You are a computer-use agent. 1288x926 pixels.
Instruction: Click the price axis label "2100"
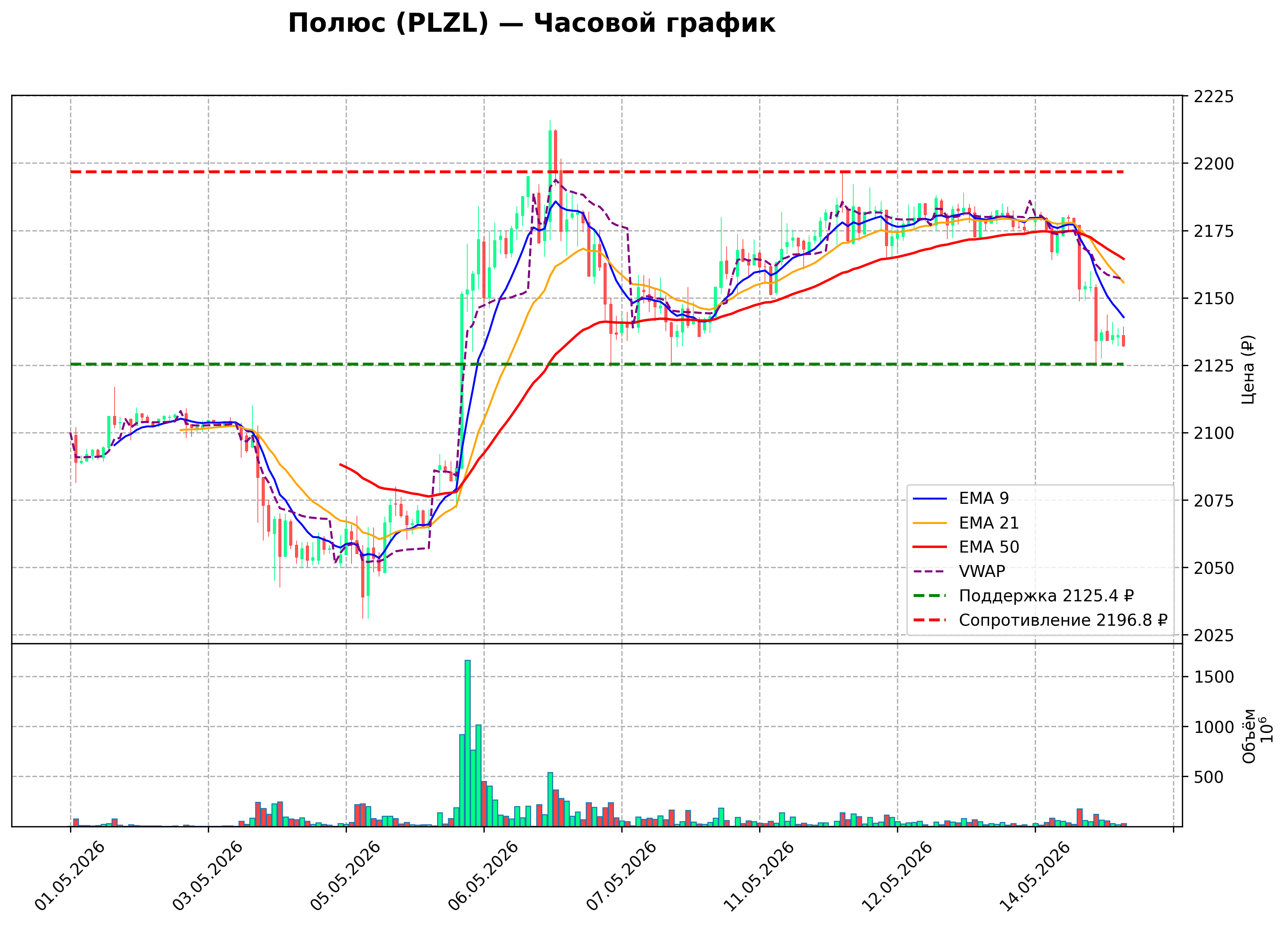tap(1214, 433)
